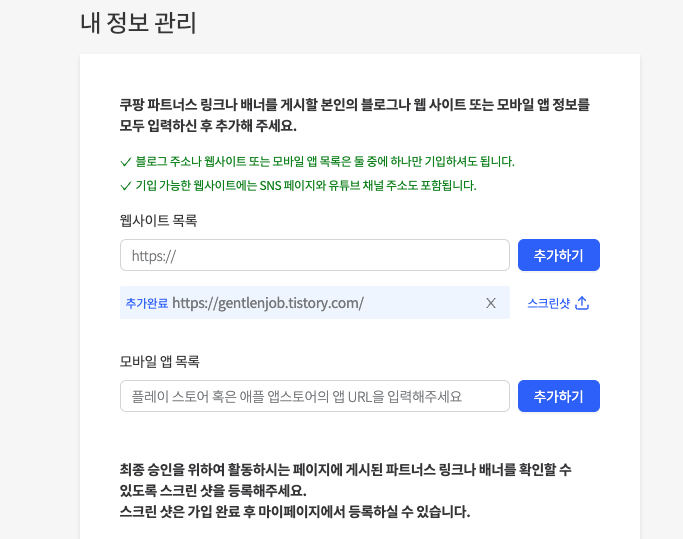The height and width of the screenshot is (539, 683).
Task: Click the 웹사이트 목록 label
Action: point(158,220)
